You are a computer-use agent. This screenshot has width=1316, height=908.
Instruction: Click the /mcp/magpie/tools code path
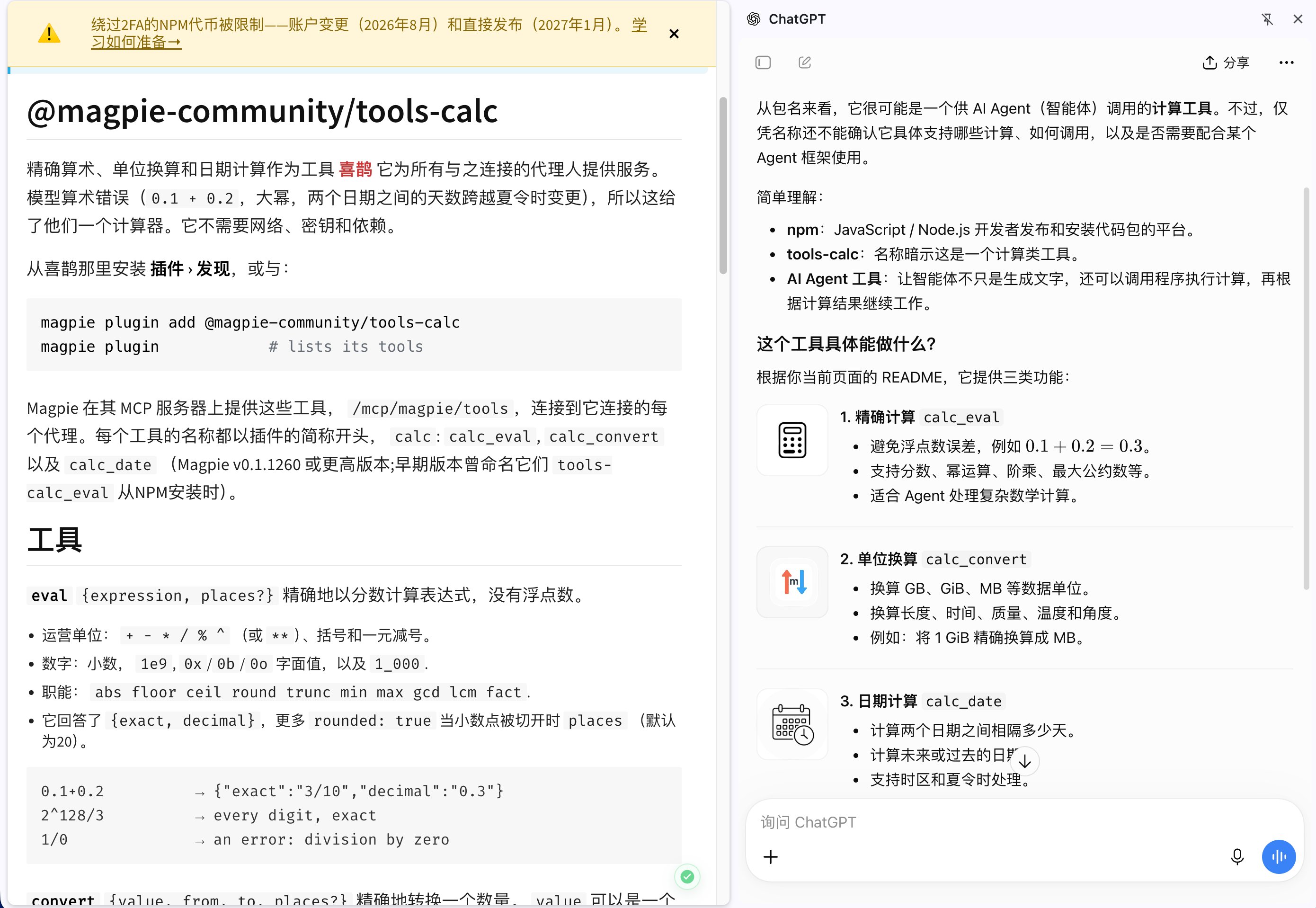[430, 409]
